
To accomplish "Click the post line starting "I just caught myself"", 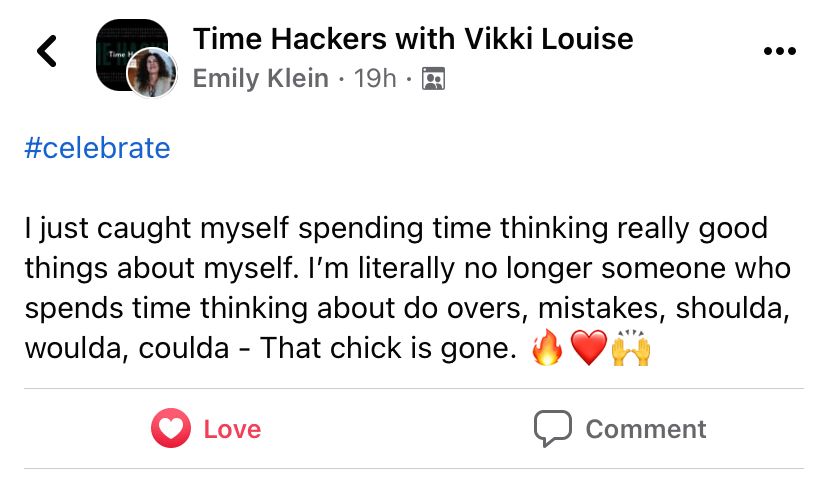I will pyautogui.click(x=396, y=229).
